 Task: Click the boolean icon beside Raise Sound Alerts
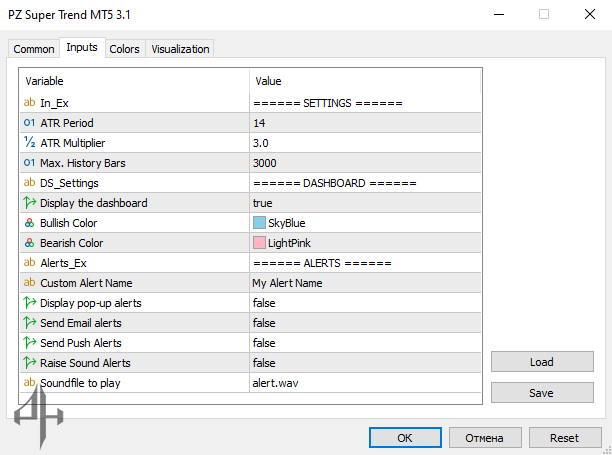(x=29, y=363)
